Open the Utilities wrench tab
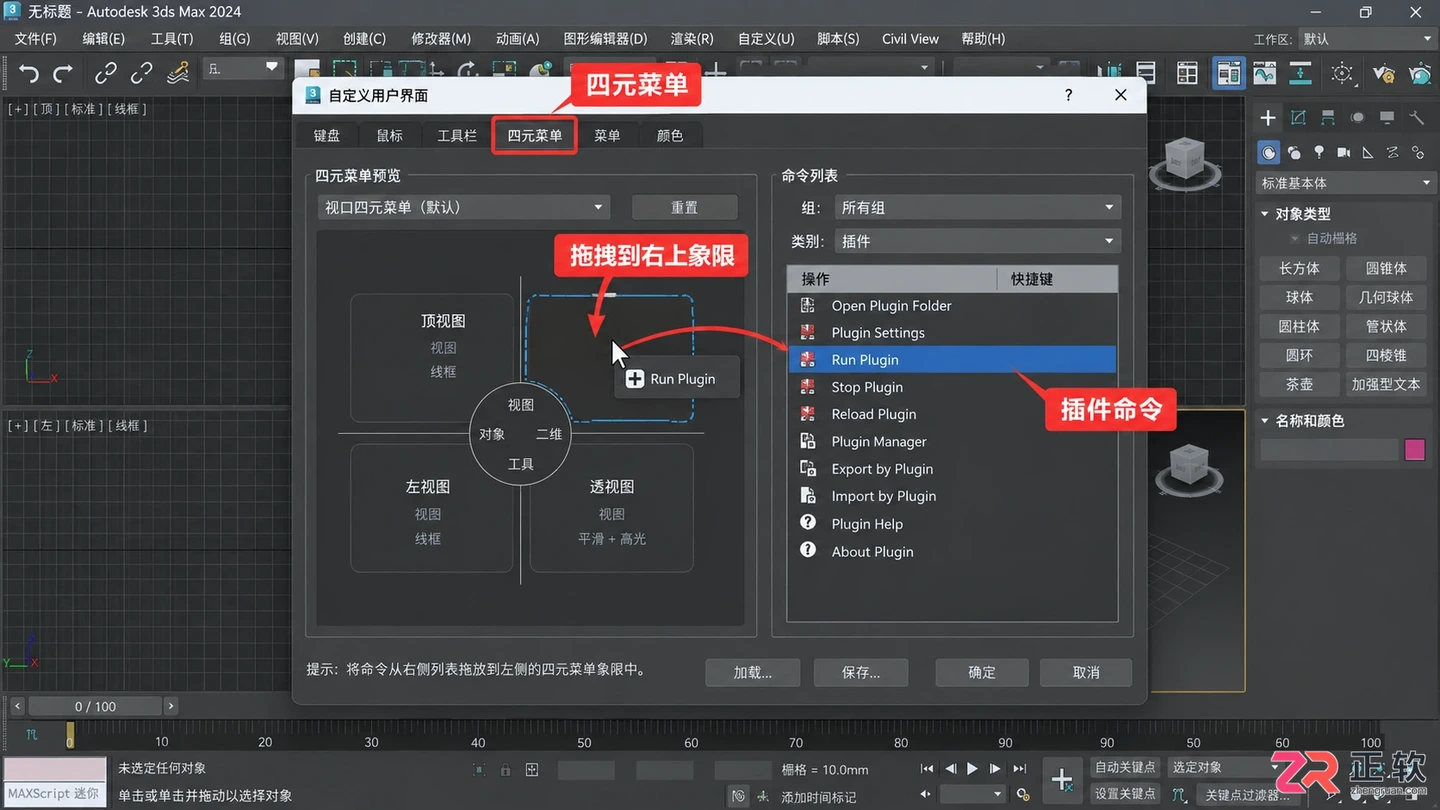The image size is (1440, 810). [x=1417, y=117]
